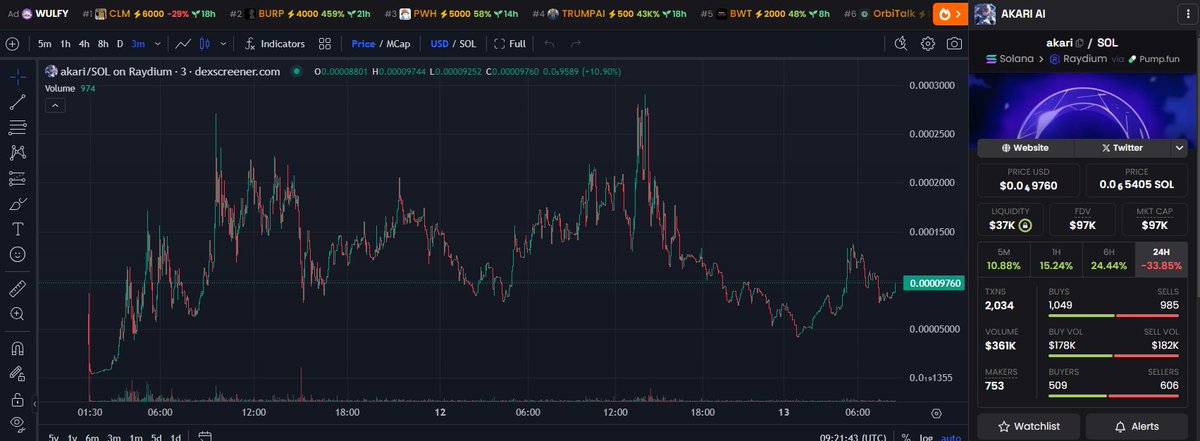This screenshot has width=1200, height=441.
Task: Select the D daily timeframe
Action: [120, 44]
